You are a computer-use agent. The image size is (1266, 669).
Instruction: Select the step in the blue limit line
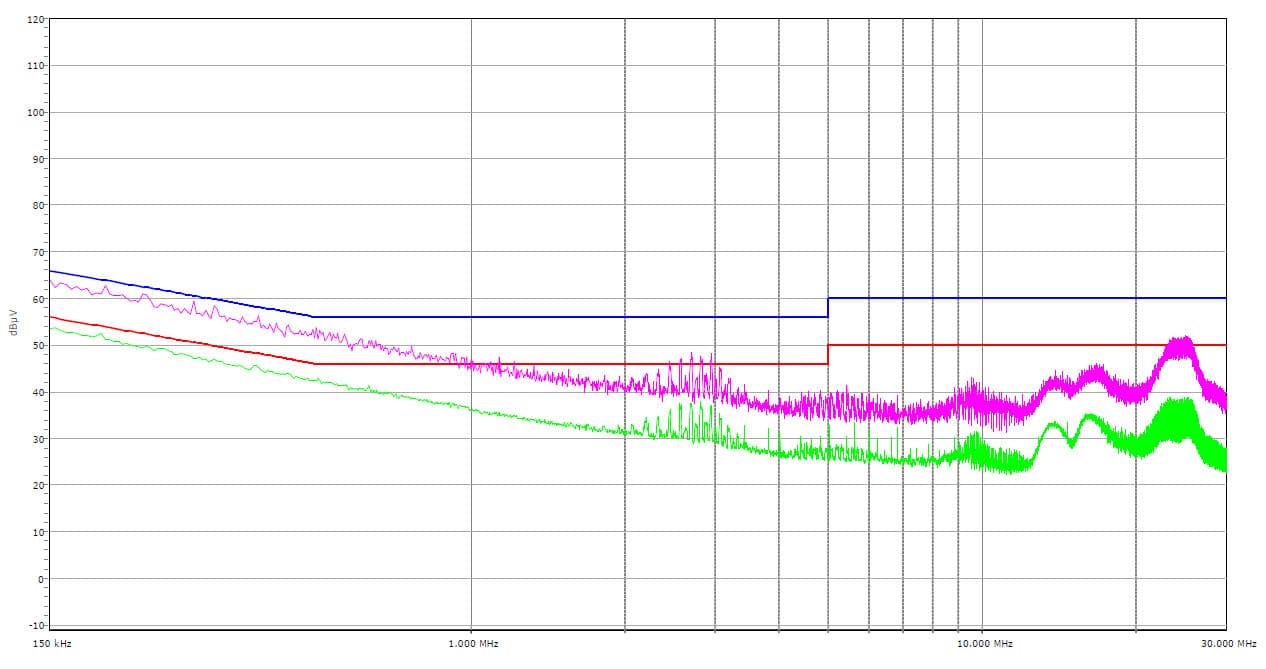pyautogui.click(x=828, y=307)
